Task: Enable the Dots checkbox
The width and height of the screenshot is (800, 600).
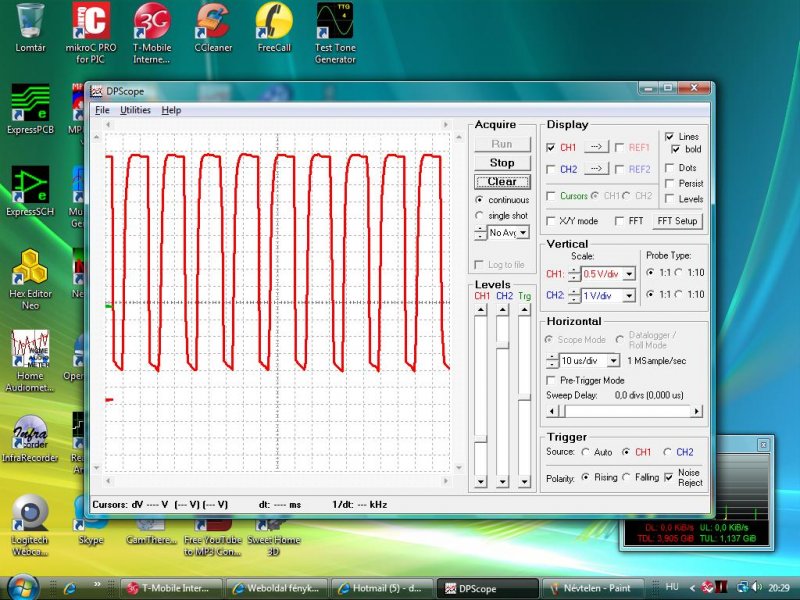Action: point(669,168)
